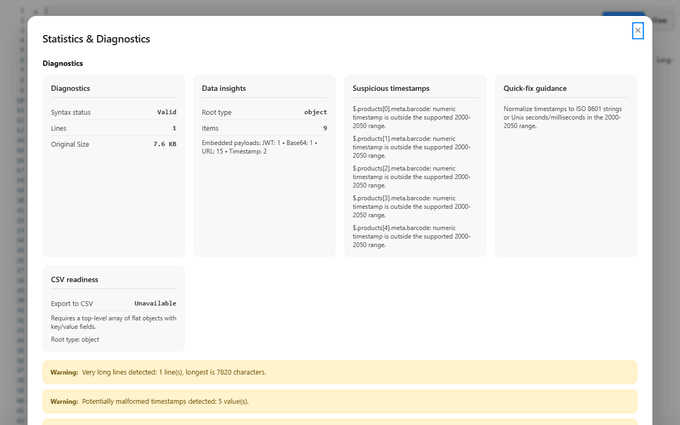Screen dimensions: 680x425
Task: Click the 'Potentially malformed timestamps detected' warning banner
Action: click(340, 401)
